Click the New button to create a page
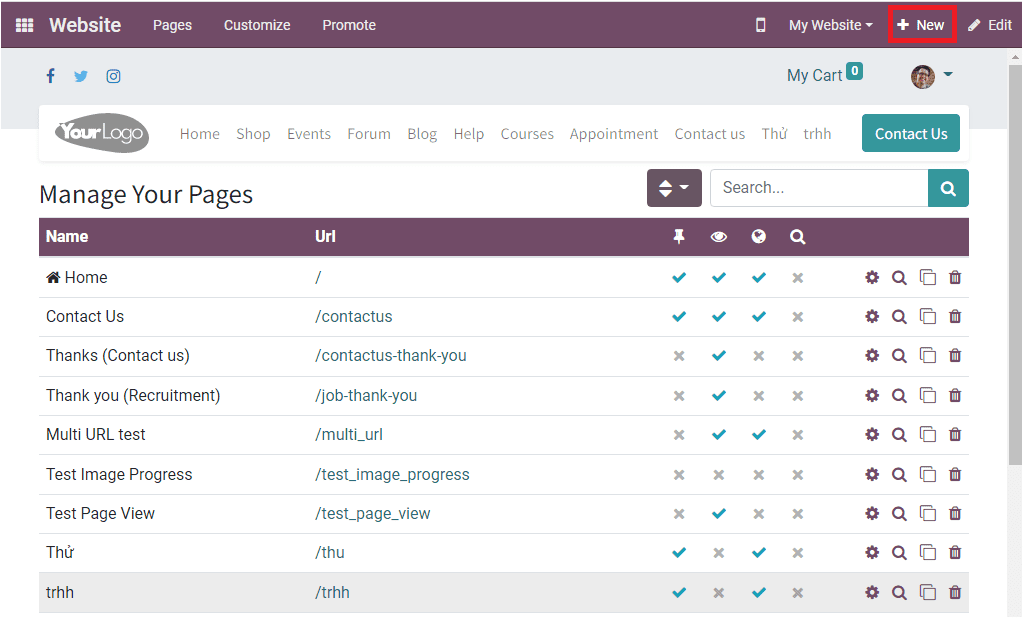The width and height of the screenshot is (1023, 618). [x=921, y=24]
